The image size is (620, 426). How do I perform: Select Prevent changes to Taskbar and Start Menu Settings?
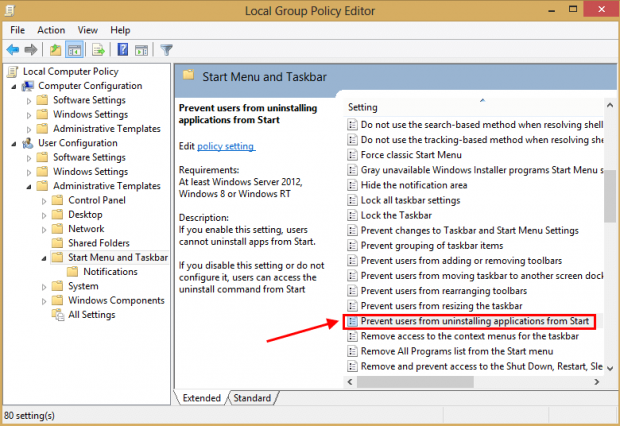pos(469,231)
